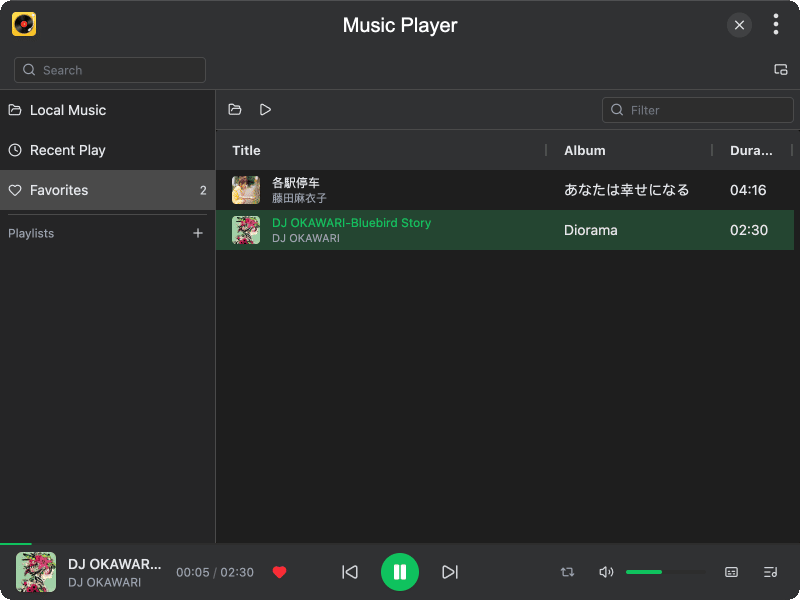Skip to next track
This screenshot has width=800, height=600.
pyautogui.click(x=449, y=572)
